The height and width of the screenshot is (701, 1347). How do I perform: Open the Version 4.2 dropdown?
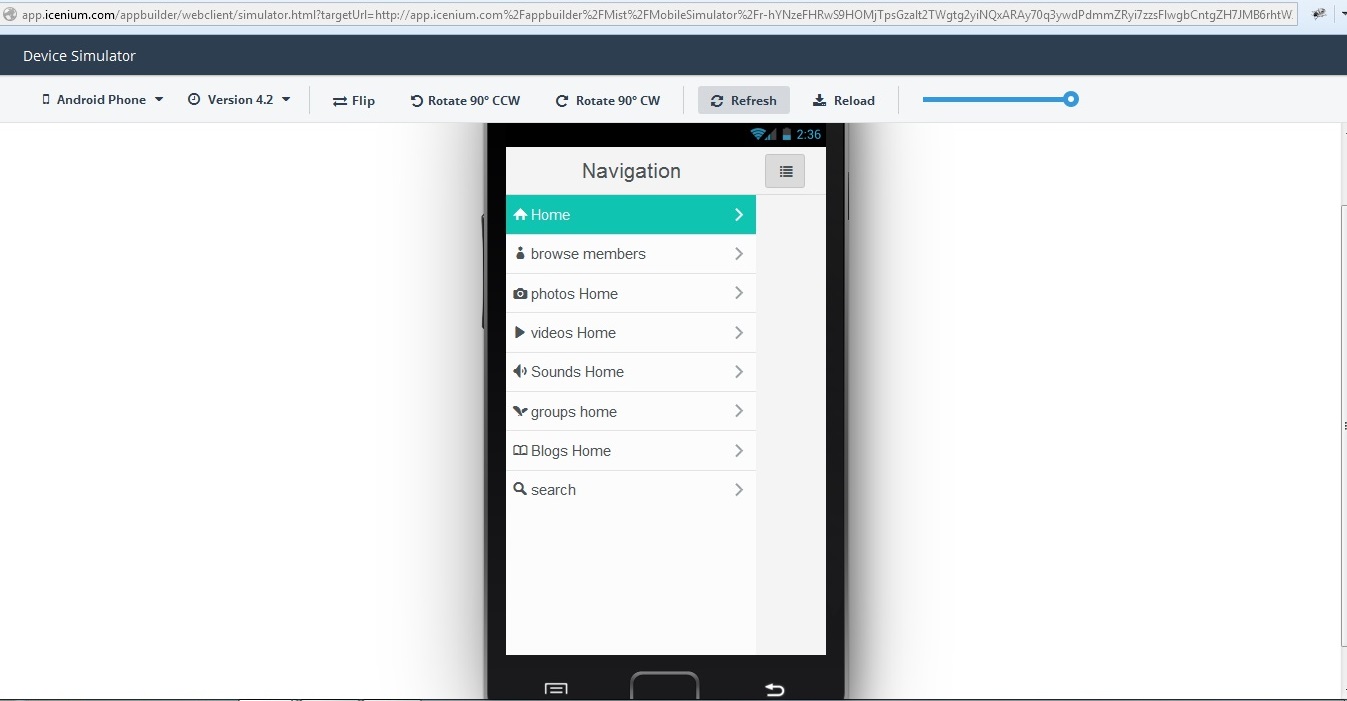coord(239,100)
